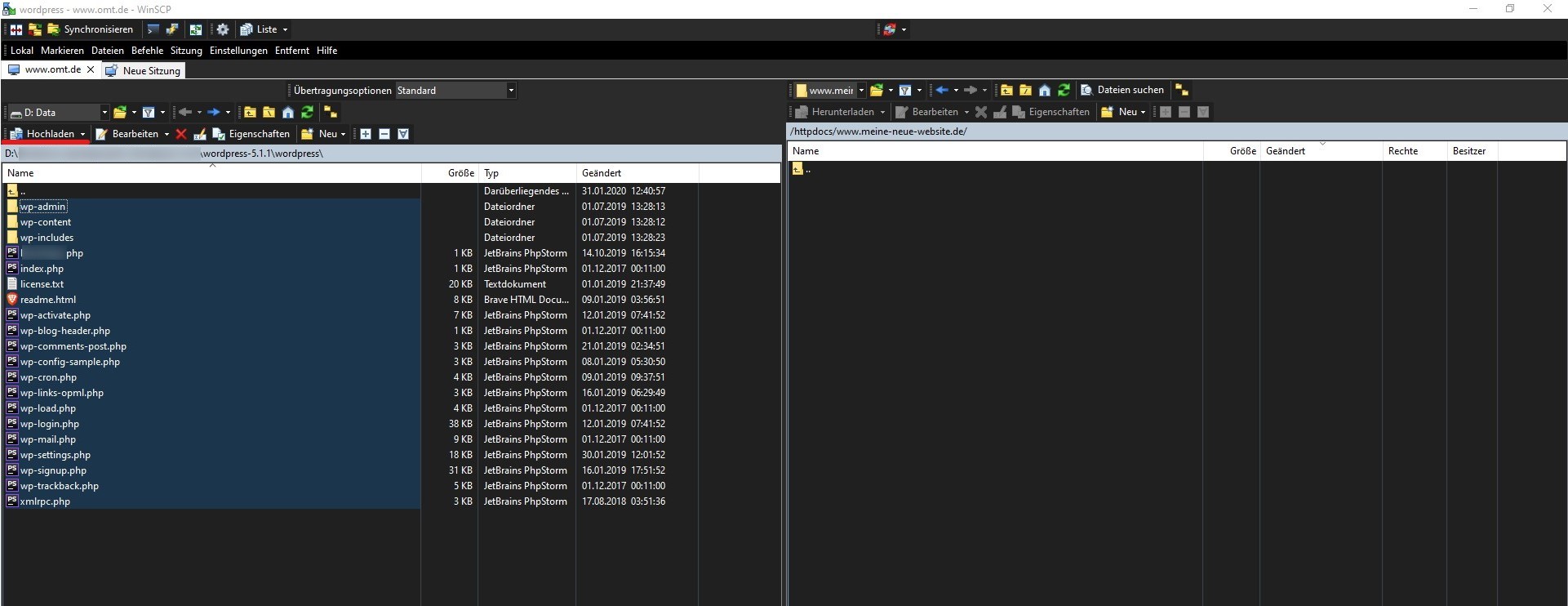Open the Dateien menu
Viewport: 1568px width, 606px height.
(x=108, y=51)
